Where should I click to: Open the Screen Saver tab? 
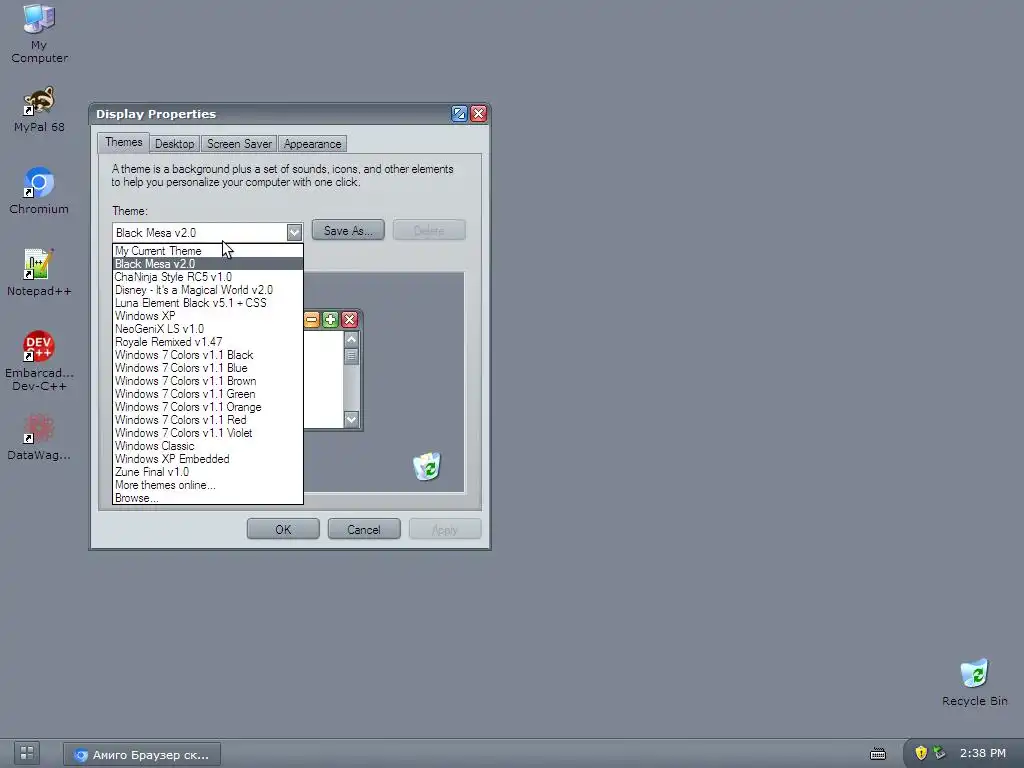tap(239, 144)
